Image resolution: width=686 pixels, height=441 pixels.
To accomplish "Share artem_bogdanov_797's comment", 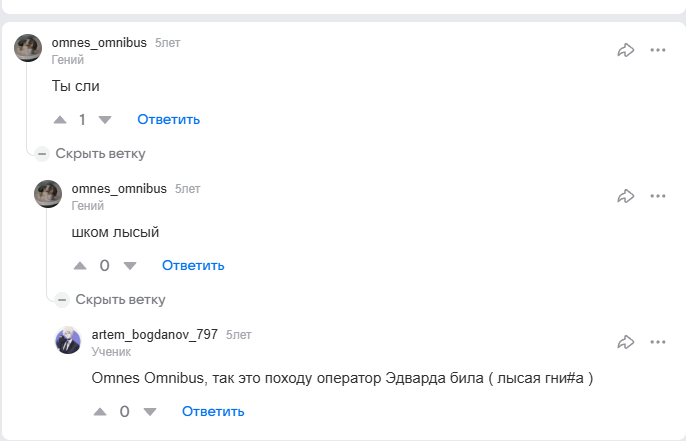I will point(626,341).
